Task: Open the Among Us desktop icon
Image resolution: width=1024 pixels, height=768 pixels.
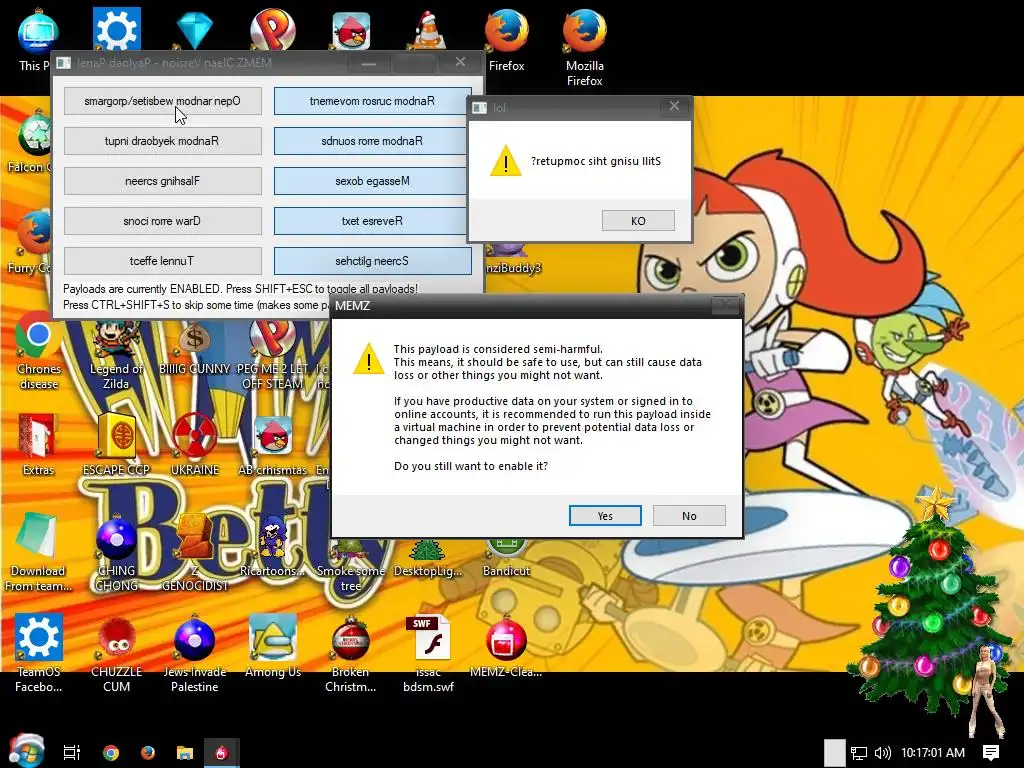Action: tap(272, 647)
